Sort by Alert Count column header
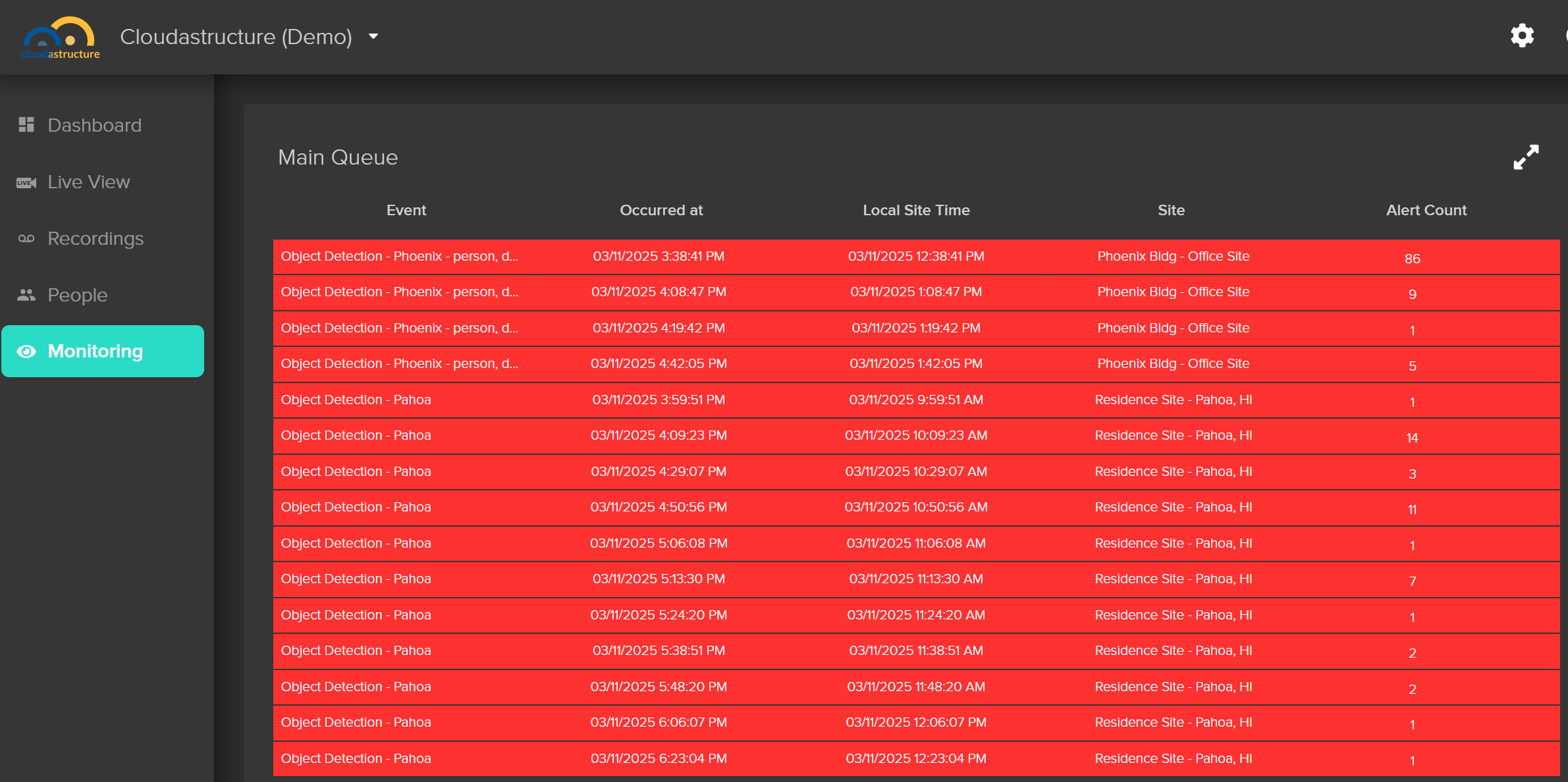This screenshot has width=1568, height=782. 1426,210
